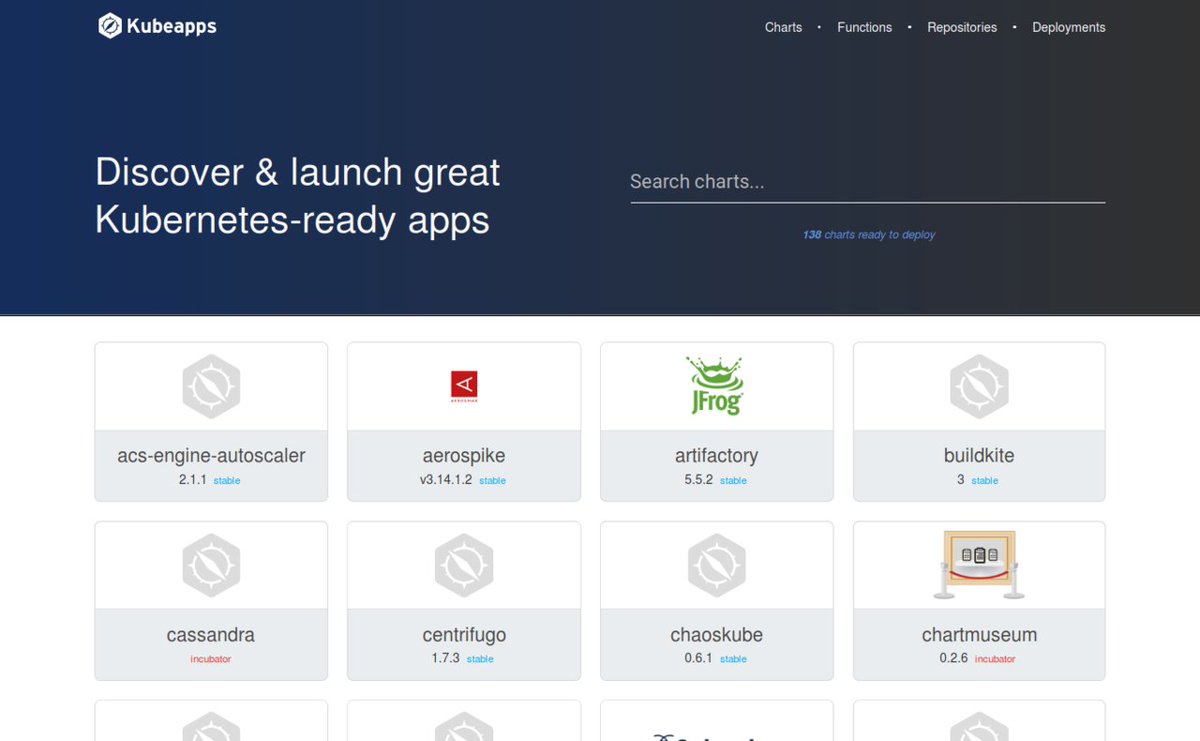The height and width of the screenshot is (741, 1200).
Task: Click the incubator tag on cassandra
Action: pos(211,660)
